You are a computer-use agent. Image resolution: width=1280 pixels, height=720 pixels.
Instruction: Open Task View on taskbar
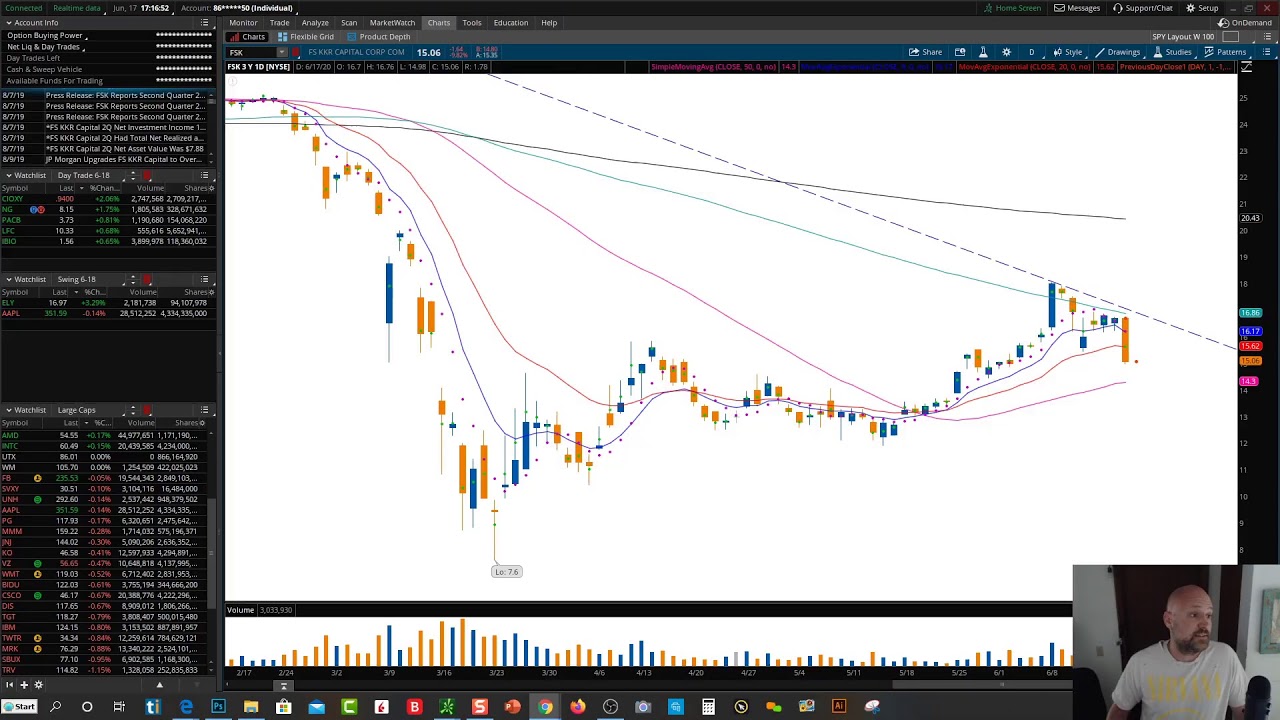point(119,707)
